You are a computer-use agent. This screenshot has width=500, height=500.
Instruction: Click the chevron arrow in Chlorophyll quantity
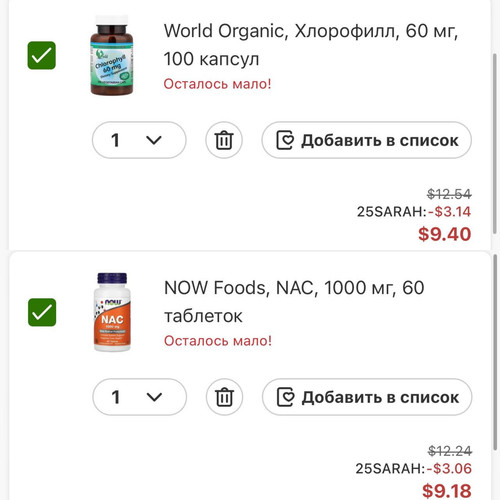pyautogui.click(x=154, y=140)
